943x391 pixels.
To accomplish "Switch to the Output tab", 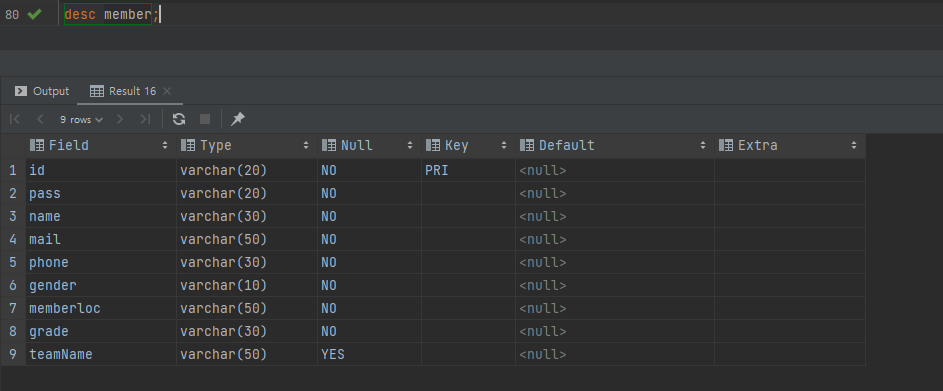I will click(42, 91).
